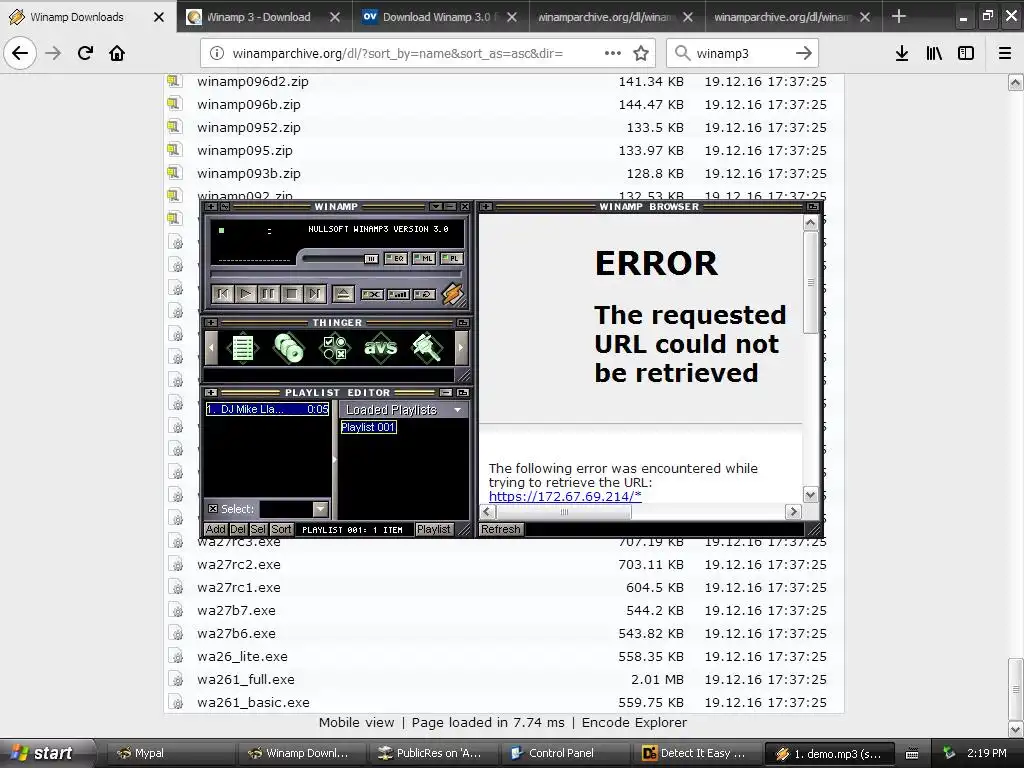The image size is (1024, 768).
Task: Click Refresh in the Winamp Browser
Action: pyautogui.click(x=501, y=530)
